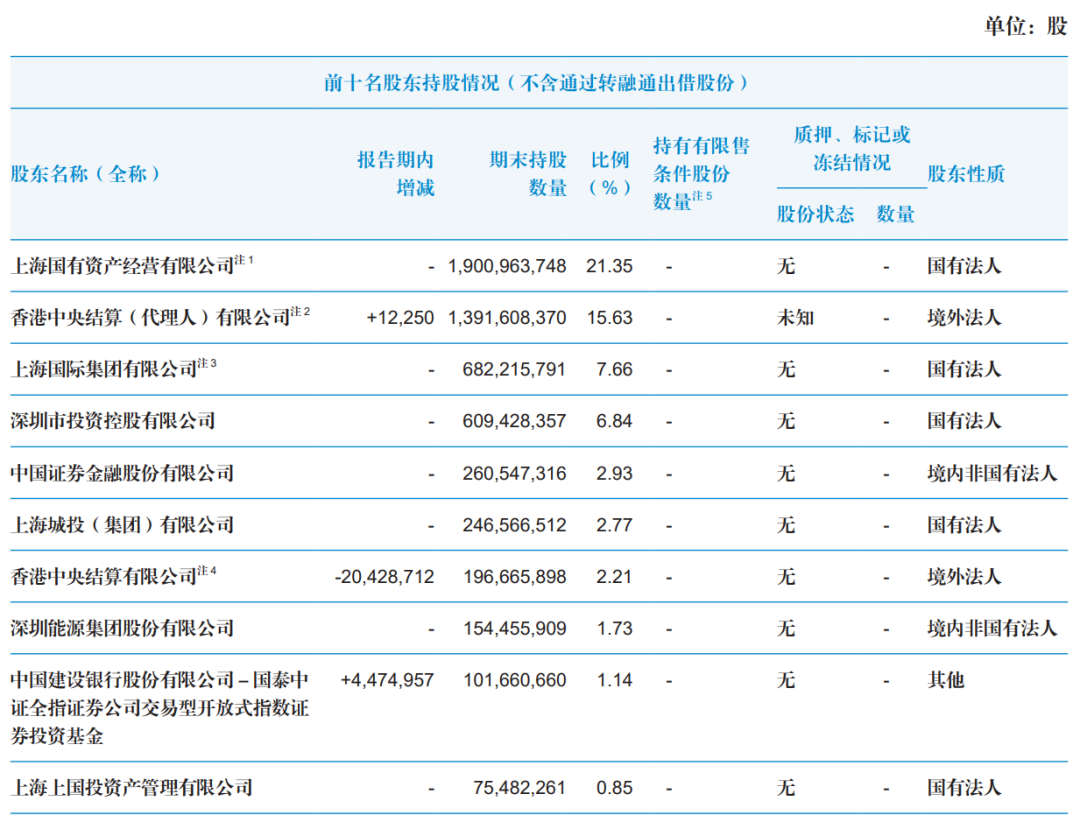
Task: Click 国有法人 in 上海国有资产经营 row
Action: point(964,266)
